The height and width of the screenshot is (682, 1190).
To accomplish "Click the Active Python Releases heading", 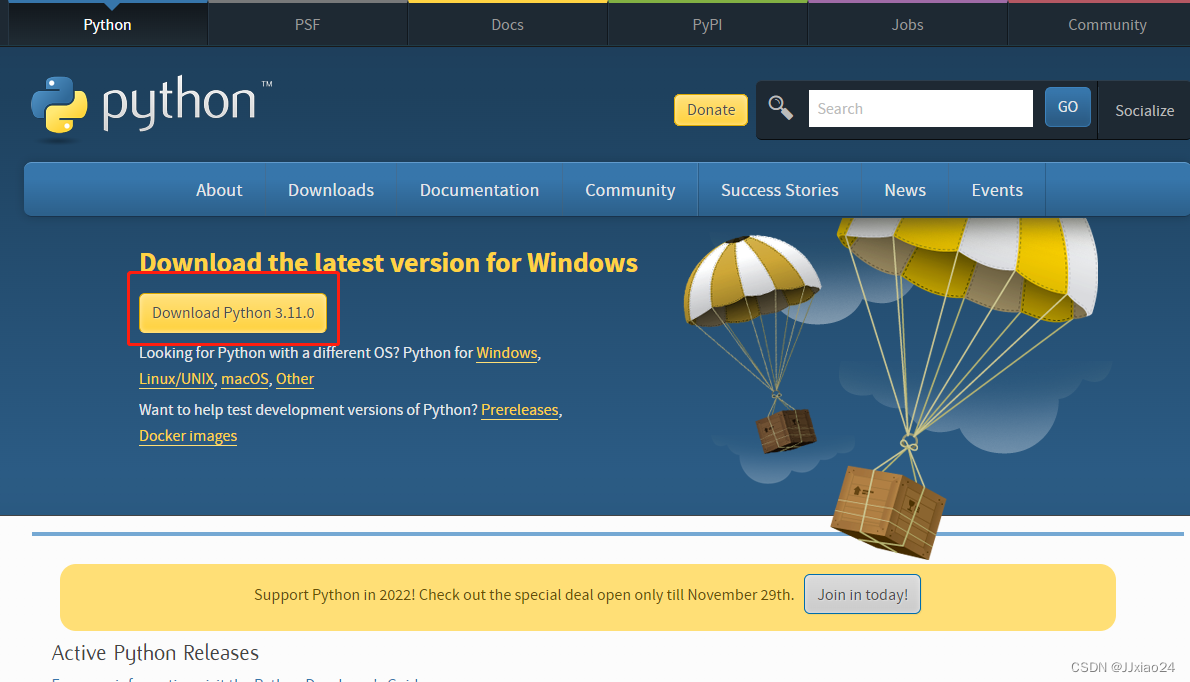I will pos(156,652).
